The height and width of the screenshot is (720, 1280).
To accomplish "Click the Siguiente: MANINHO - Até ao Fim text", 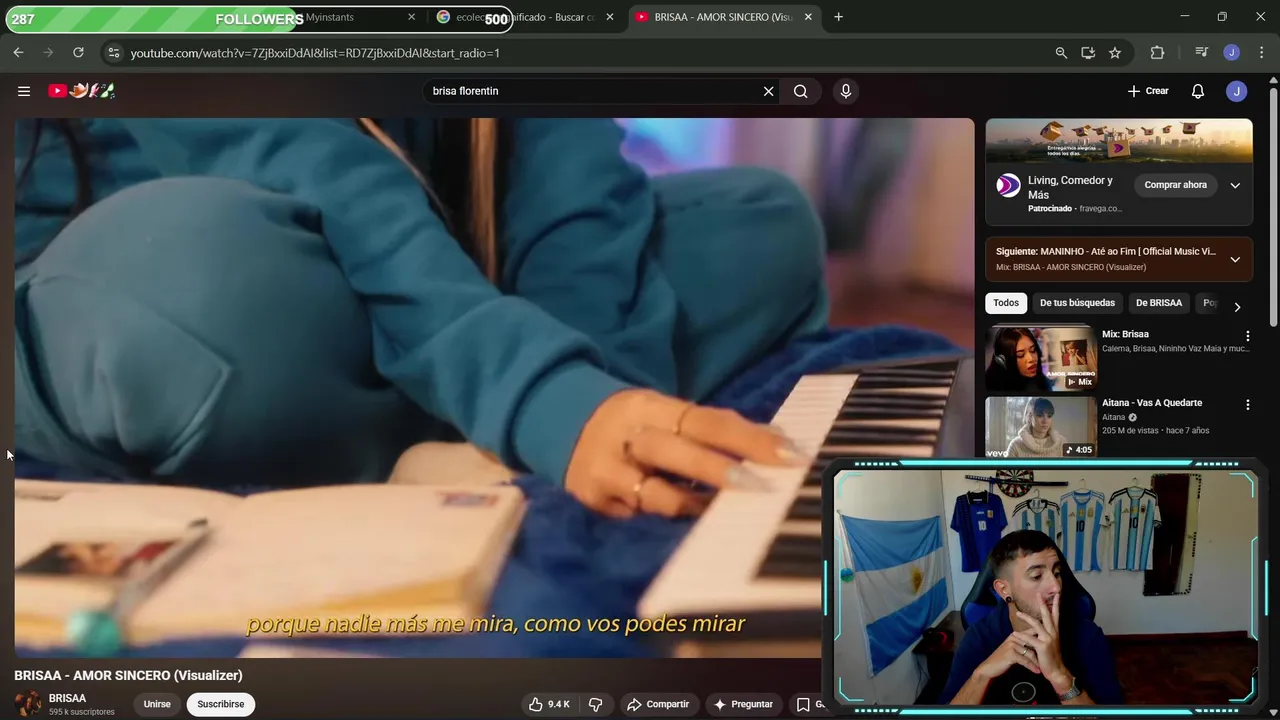I will point(1106,252).
